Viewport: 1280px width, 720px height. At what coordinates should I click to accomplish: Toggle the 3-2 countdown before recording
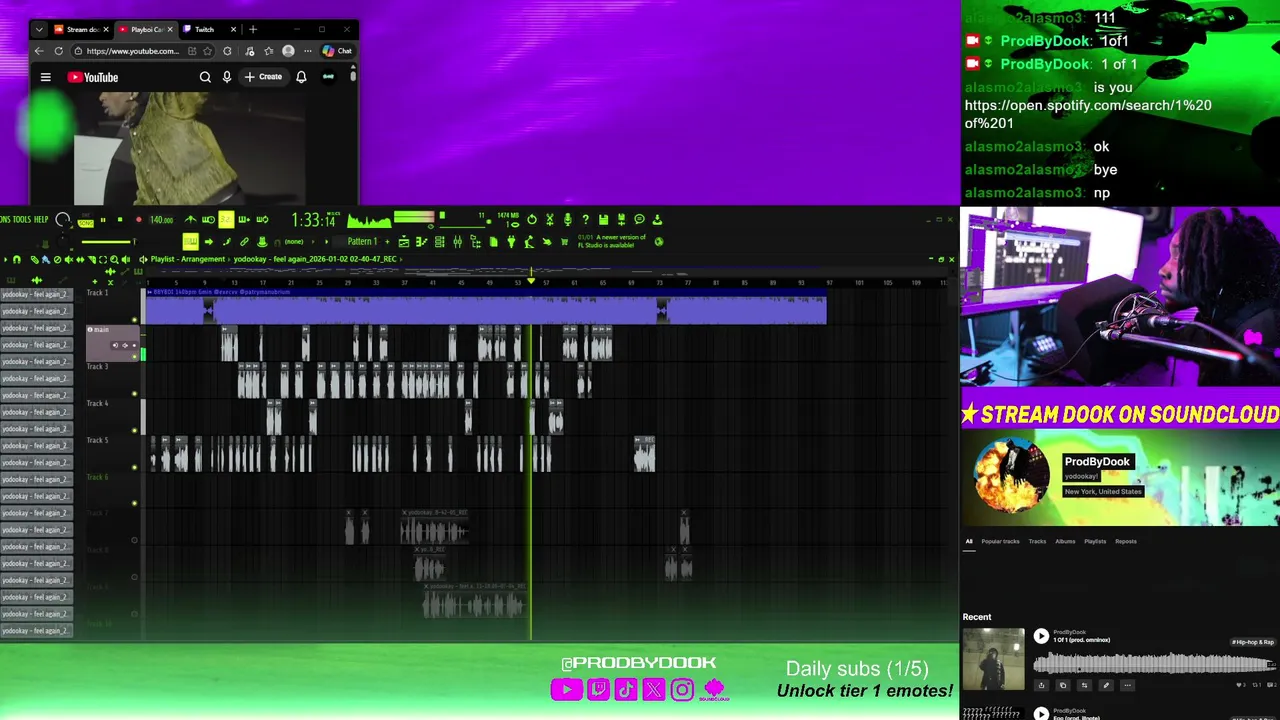tap(226, 219)
